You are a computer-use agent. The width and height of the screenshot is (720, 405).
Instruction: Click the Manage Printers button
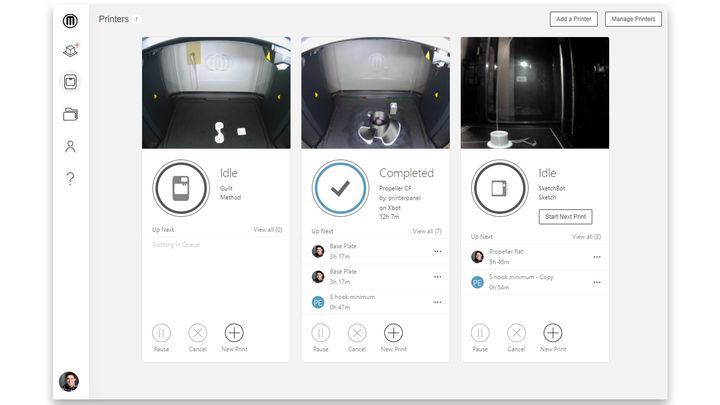tap(635, 19)
